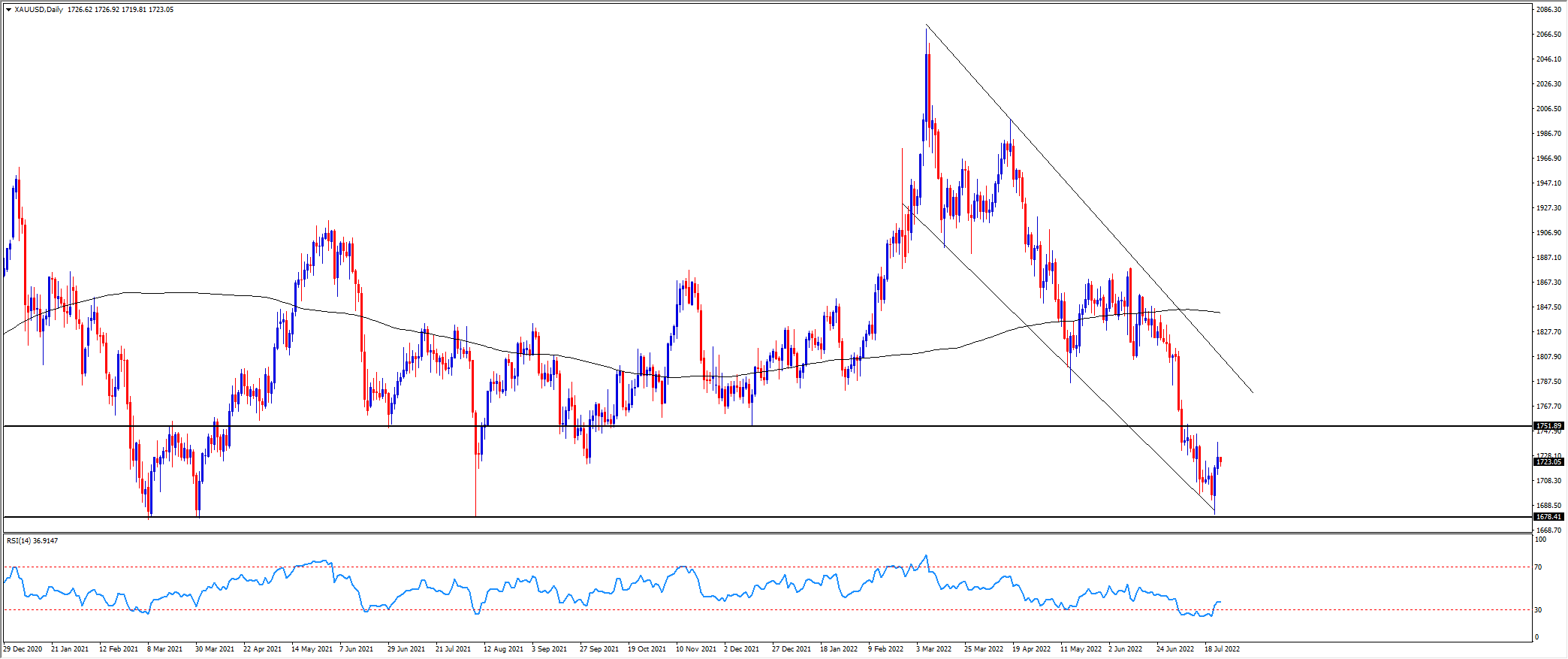The height and width of the screenshot is (659, 1568).
Task: Click the 24 Jun 2022 date label
Action: pos(1174,648)
